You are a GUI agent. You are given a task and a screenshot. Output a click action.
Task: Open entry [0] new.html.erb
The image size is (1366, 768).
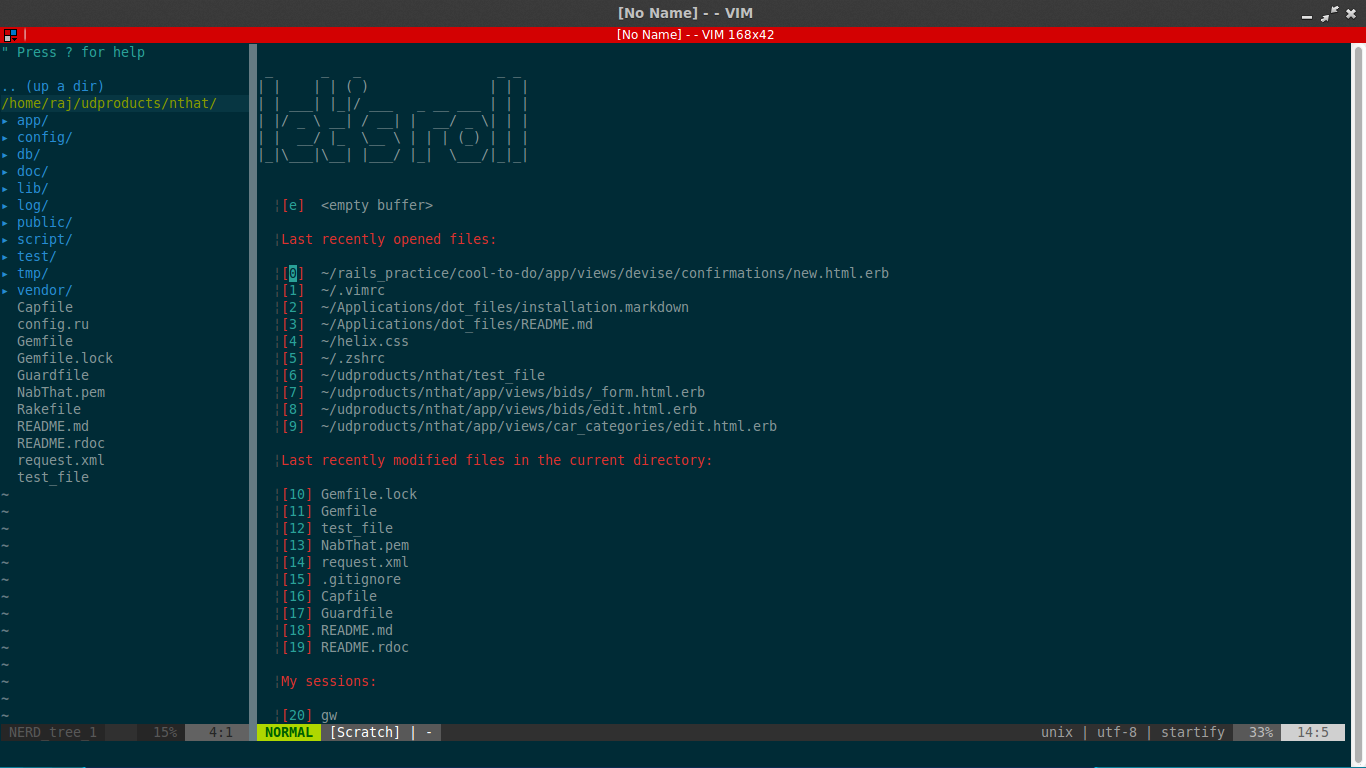click(585, 274)
